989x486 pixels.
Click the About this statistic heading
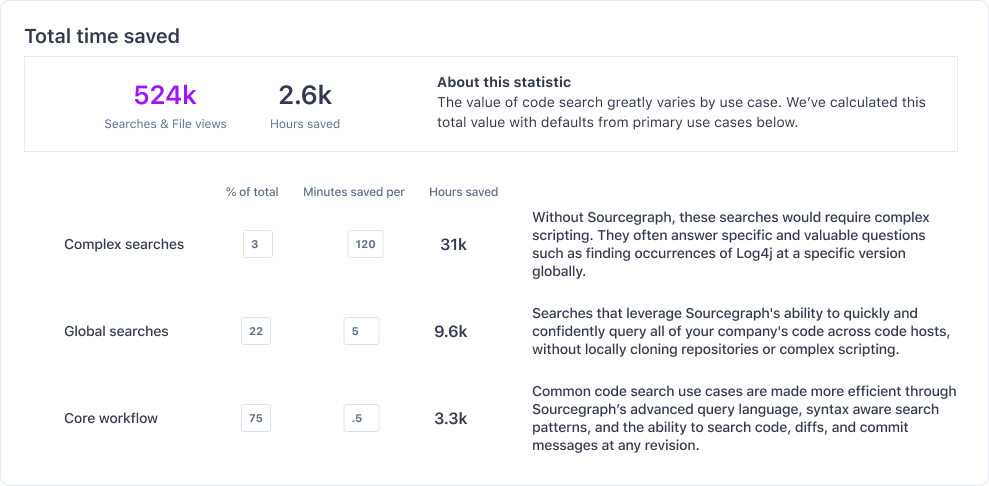(x=504, y=82)
